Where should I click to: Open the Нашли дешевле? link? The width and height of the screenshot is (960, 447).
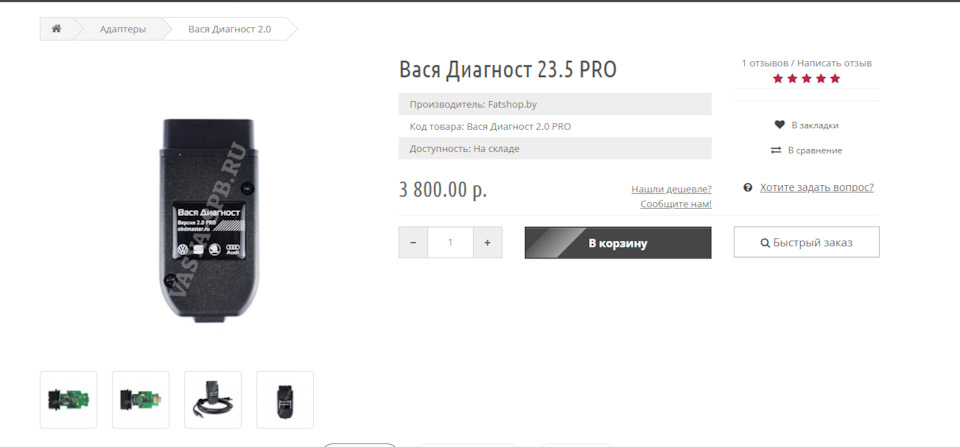pyautogui.click(x=671, y=189)
